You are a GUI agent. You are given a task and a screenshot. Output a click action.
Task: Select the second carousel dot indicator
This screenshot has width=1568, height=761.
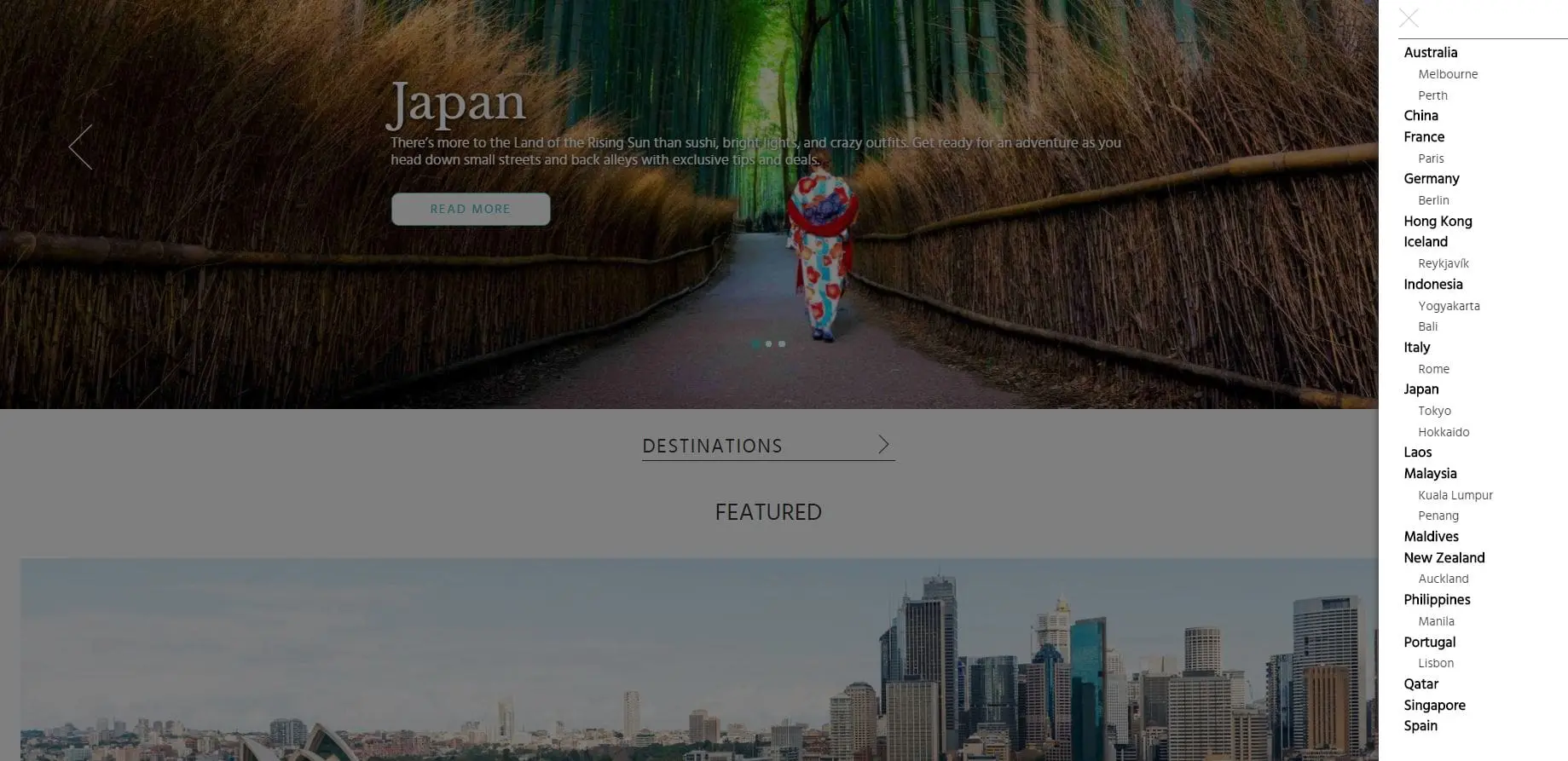(768, 344)
